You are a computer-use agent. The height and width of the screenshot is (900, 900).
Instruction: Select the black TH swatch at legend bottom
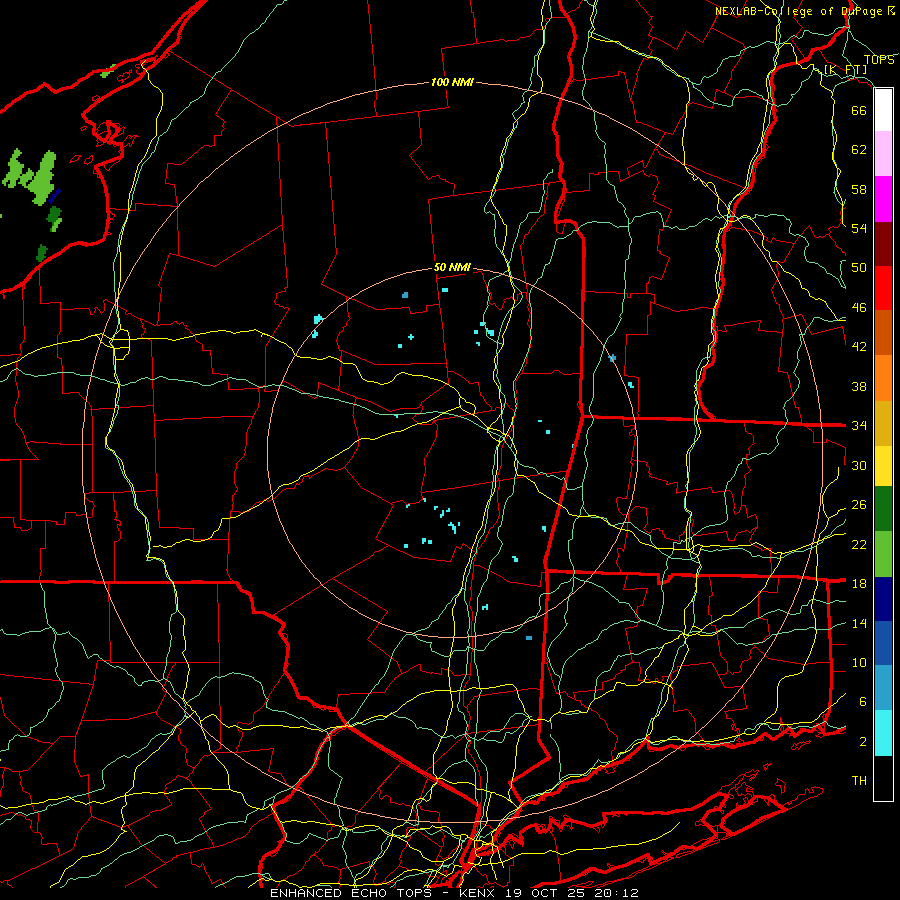pos(883,778)
